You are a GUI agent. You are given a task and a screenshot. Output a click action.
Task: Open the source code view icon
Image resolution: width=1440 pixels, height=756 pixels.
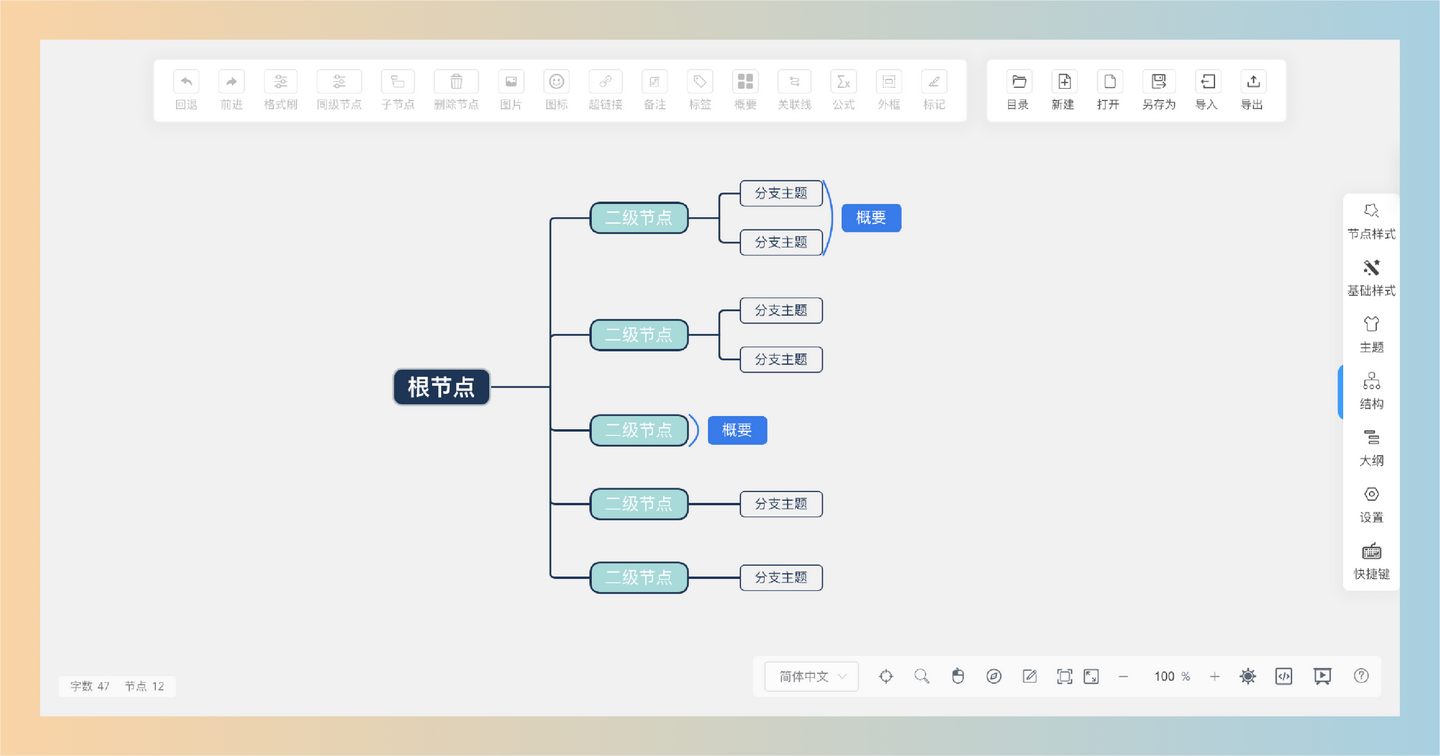coord(1284,677)
